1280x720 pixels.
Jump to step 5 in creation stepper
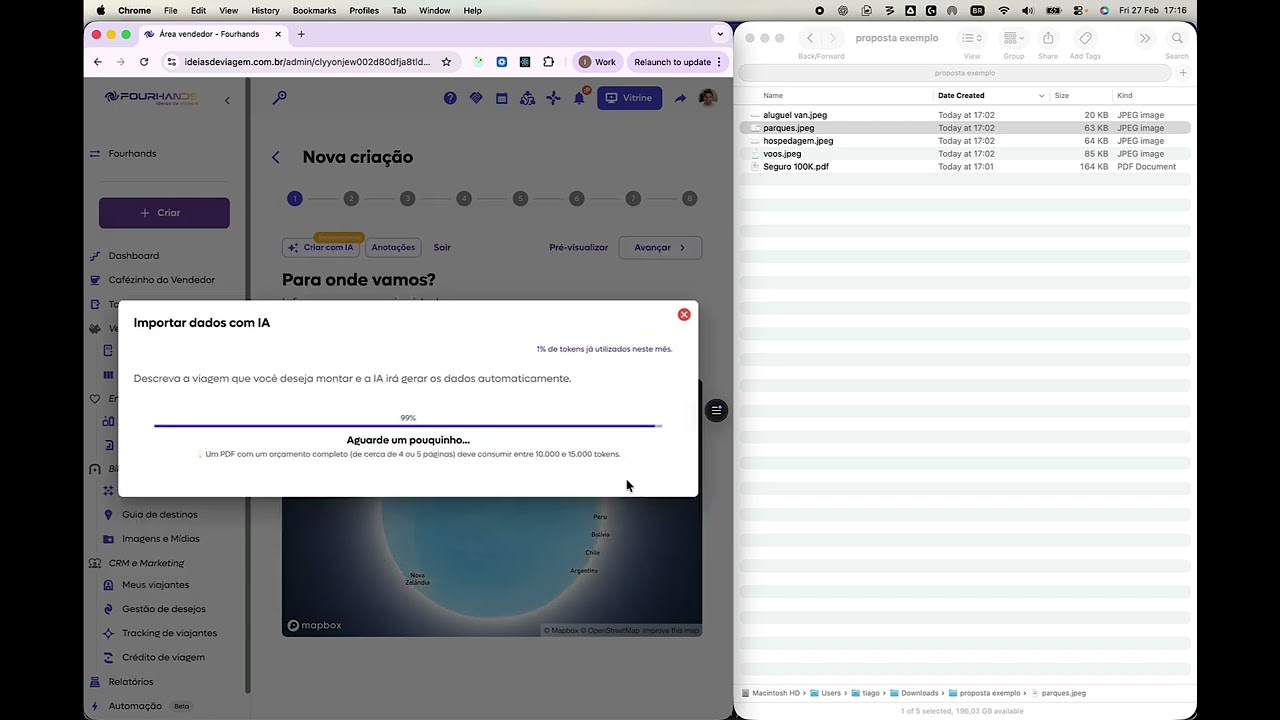tap(520, 198)
